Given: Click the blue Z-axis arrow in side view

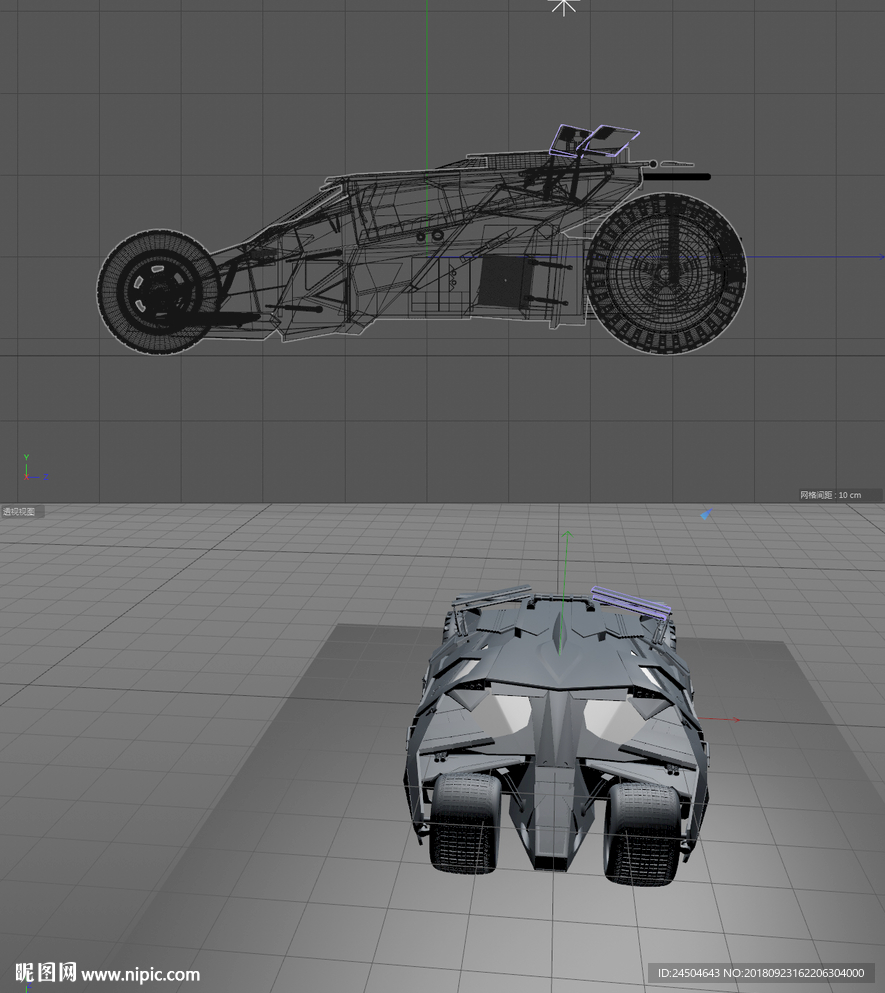Looking at the screenshot, I should (881, 256).
